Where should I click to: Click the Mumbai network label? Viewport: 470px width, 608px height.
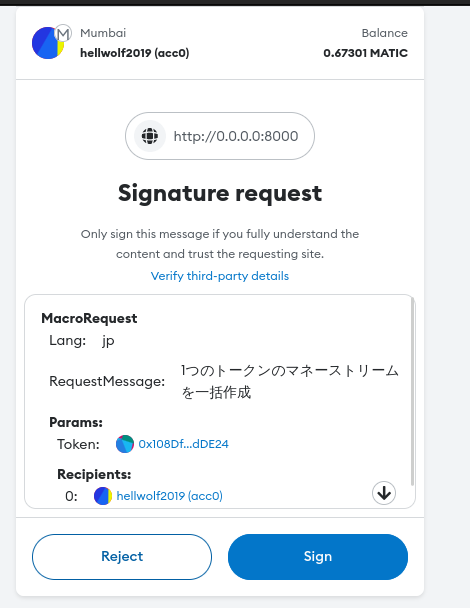pos(103,33)
